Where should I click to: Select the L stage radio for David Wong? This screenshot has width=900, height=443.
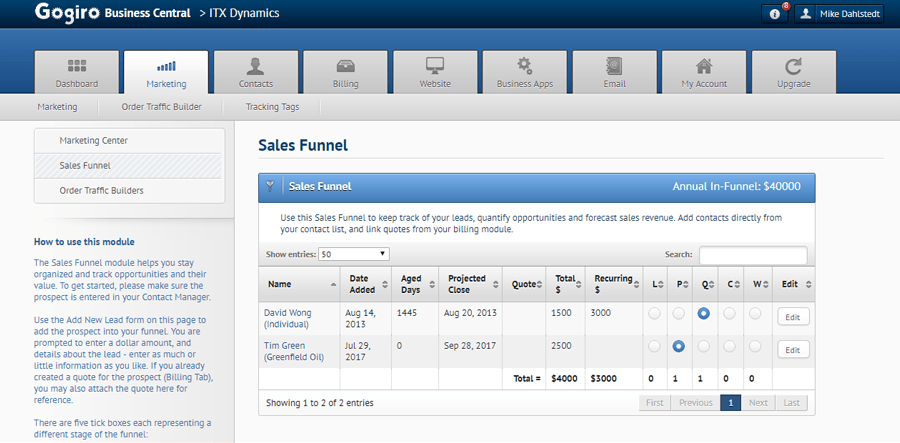pos(654,314)
